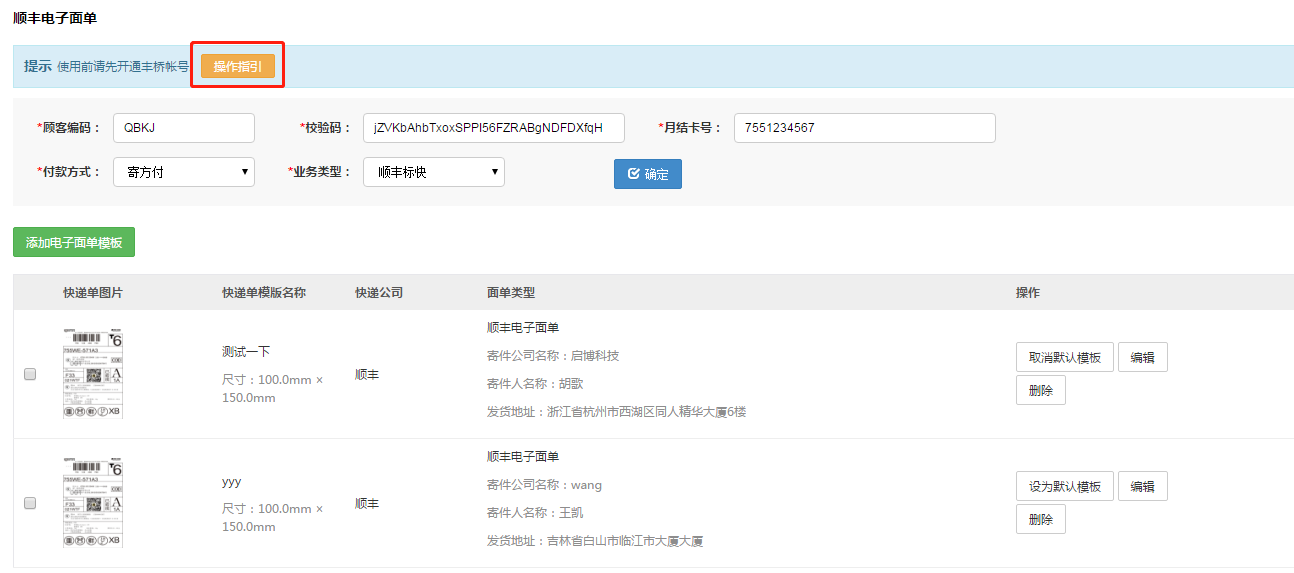Tick the checkbox for the yyy template row
Image resolution: width=1294 pixels, height=573 pixels.
[30, 503]
